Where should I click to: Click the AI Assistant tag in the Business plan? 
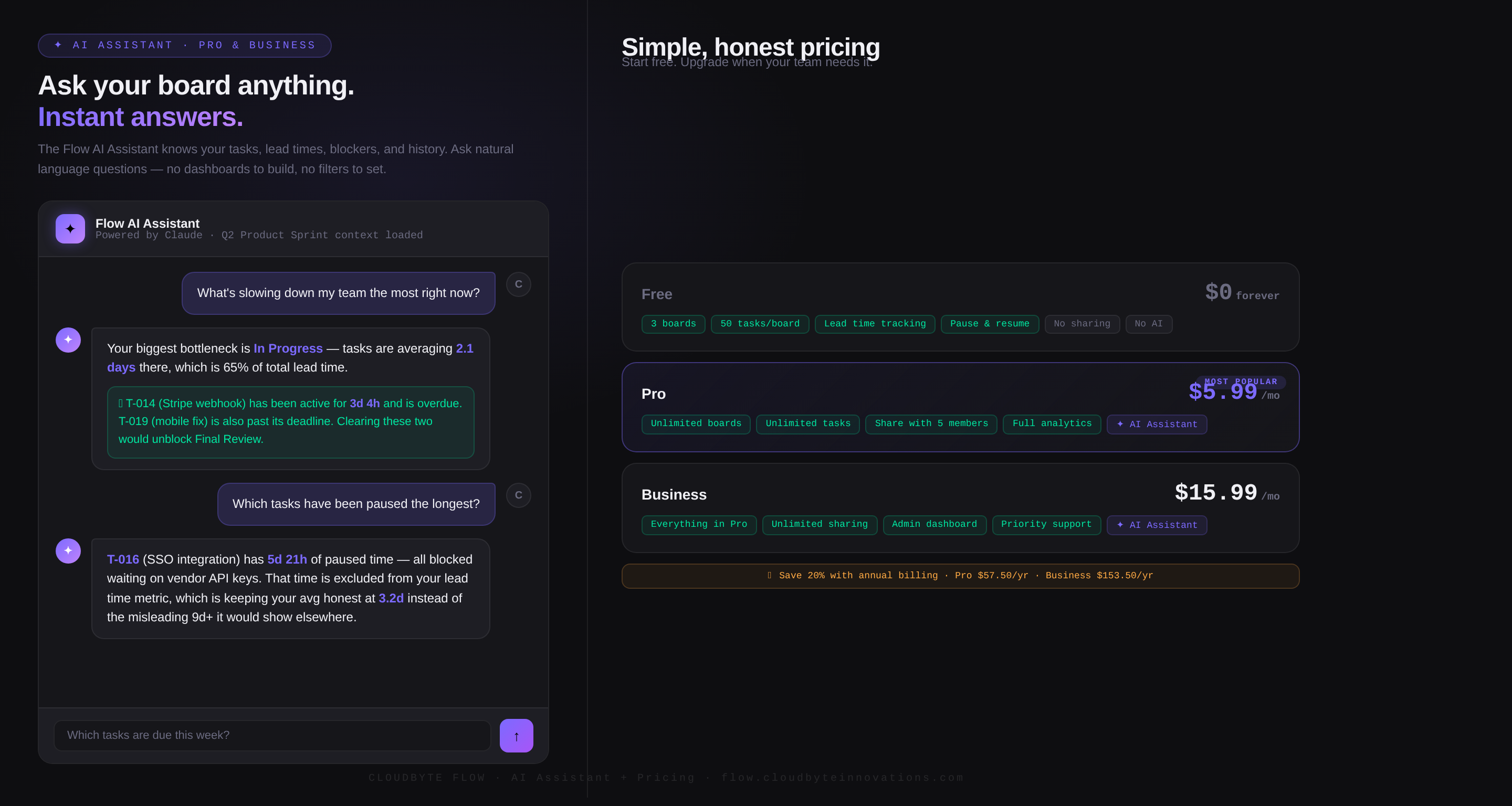pyautogui.click(x=1156, y=525)
